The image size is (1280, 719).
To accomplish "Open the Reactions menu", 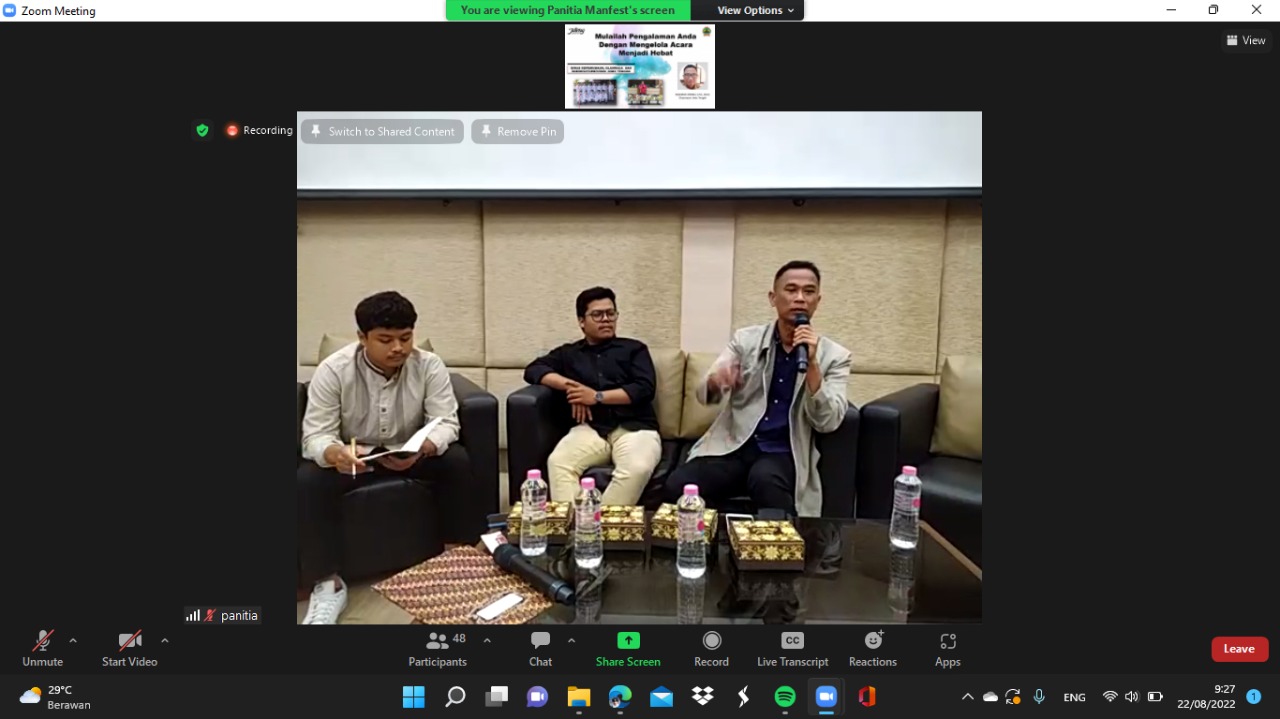I will click(873, 648).
